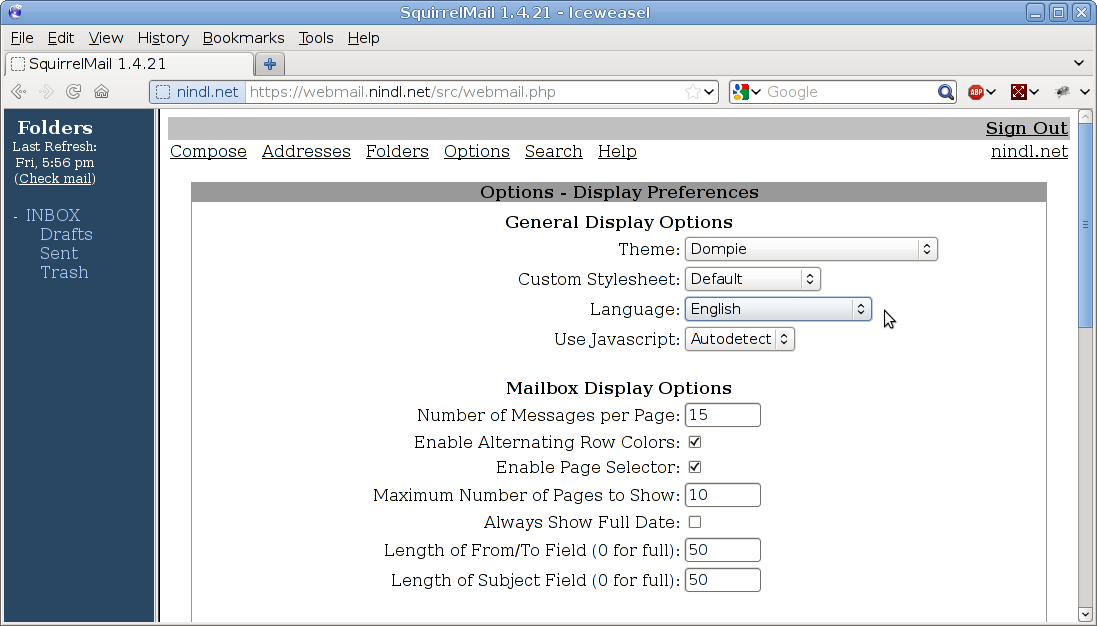The width and height of the screenshot is (1097, 626).
Task: Click the Google search engine icon
Action: click(740, 92)
